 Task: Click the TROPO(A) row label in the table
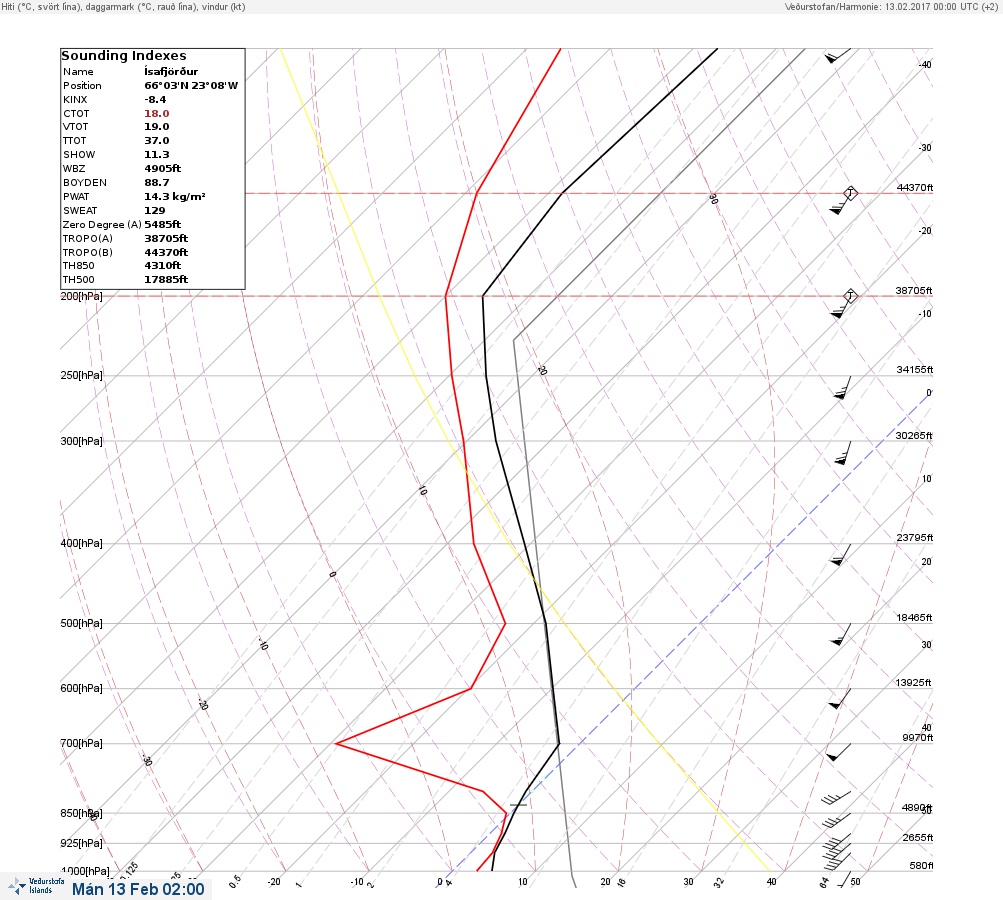click(88, 239)
